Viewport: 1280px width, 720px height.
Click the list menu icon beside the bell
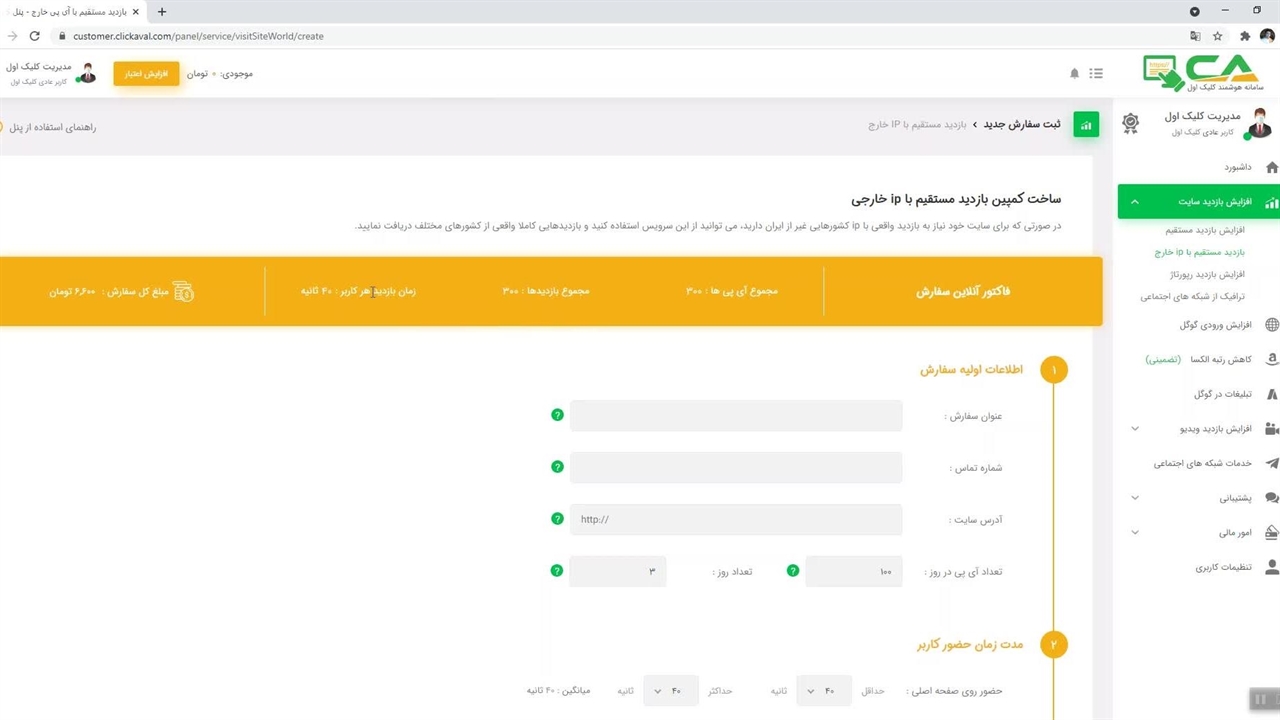[x=1096, y=74]
